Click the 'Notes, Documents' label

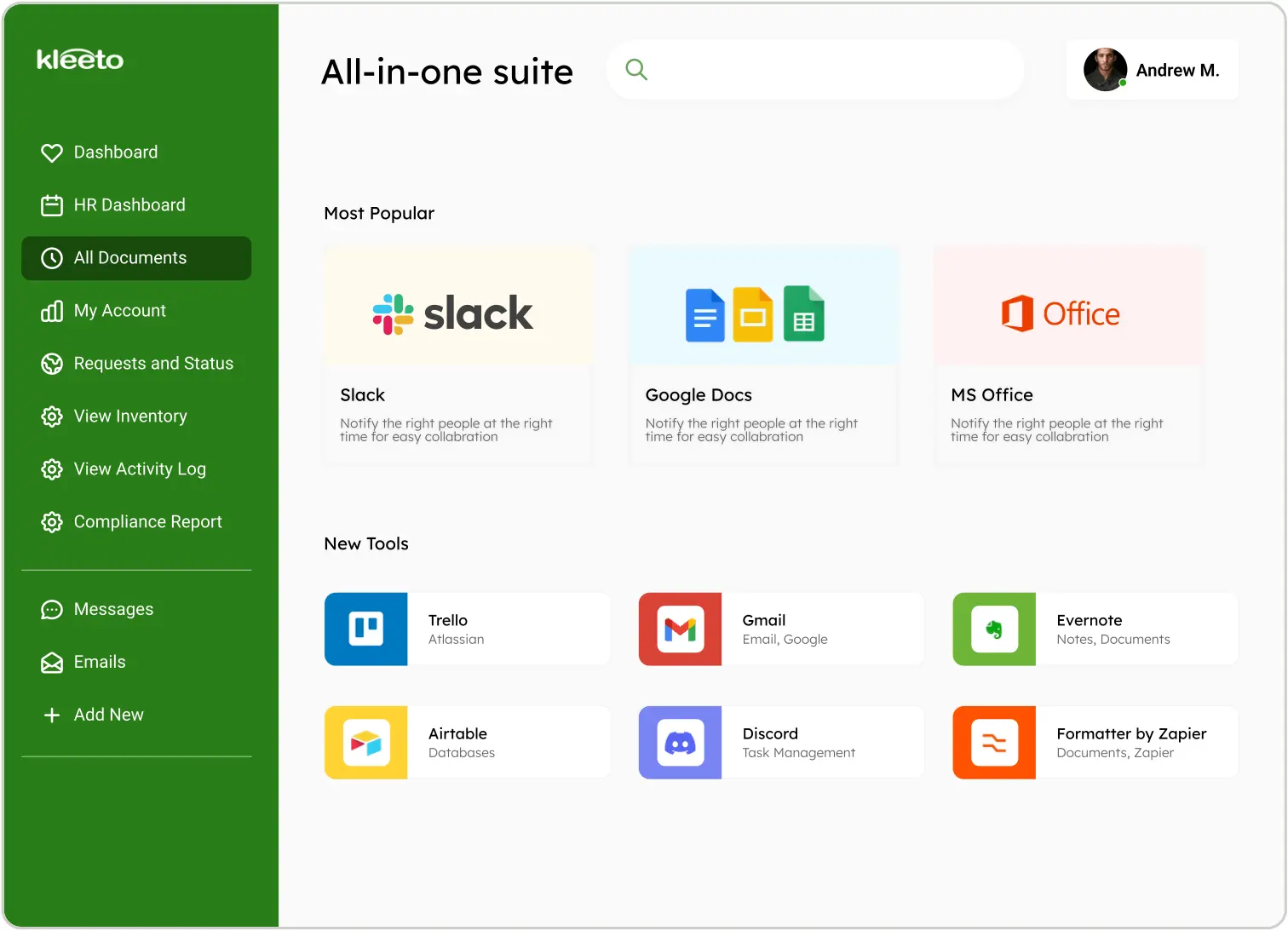(1113, 640)
